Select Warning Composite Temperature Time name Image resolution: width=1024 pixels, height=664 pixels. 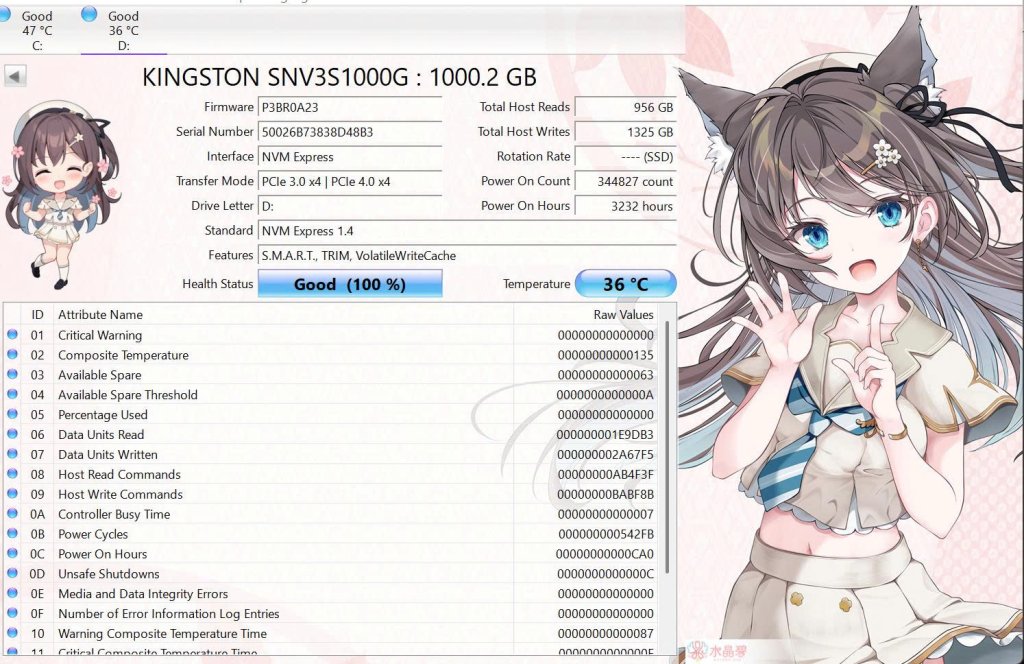click(163, 634)
